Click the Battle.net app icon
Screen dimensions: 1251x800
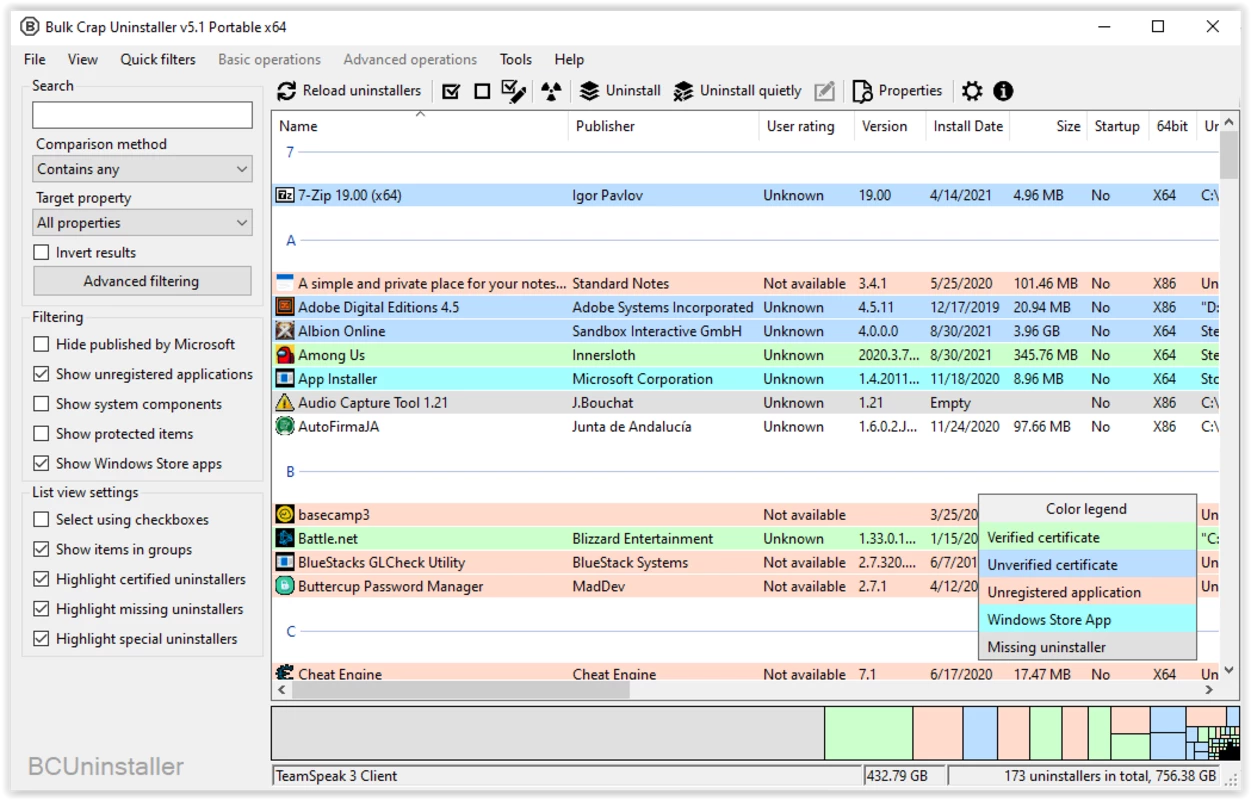click(x=284, y=538)
